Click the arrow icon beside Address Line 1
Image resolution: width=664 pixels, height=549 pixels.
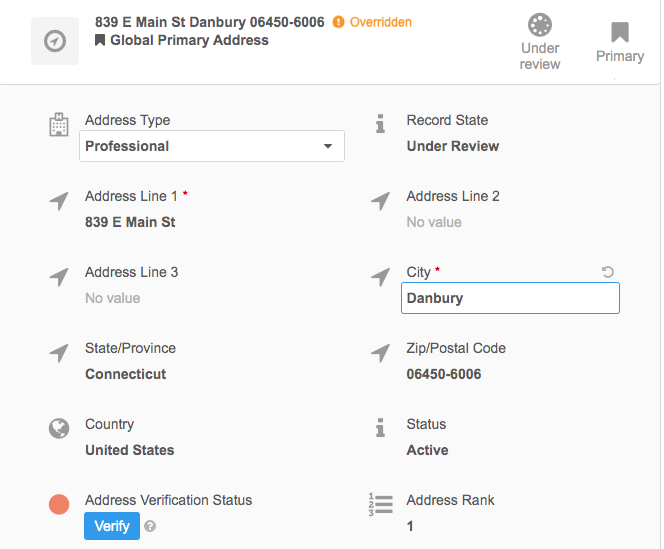59,201
